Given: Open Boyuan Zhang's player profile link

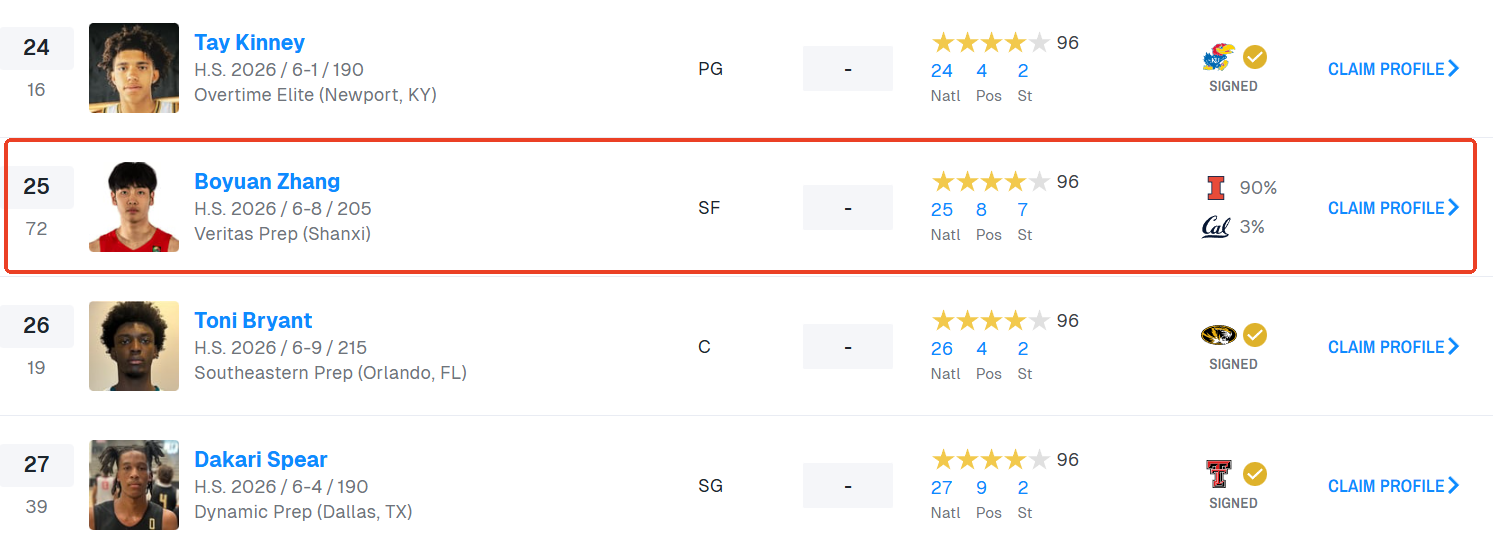Looking at the screenshot, I should tap(267, 182).
